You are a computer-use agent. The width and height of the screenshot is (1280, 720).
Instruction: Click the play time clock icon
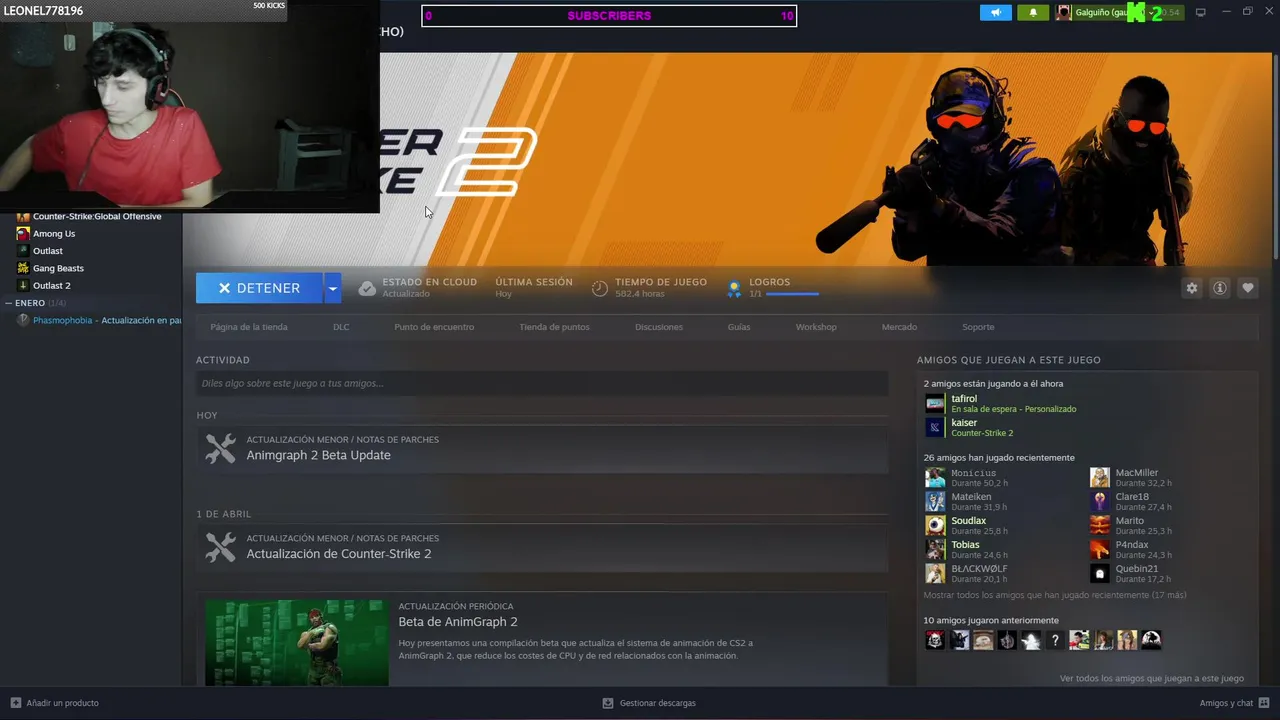click(x=599, y=288)
